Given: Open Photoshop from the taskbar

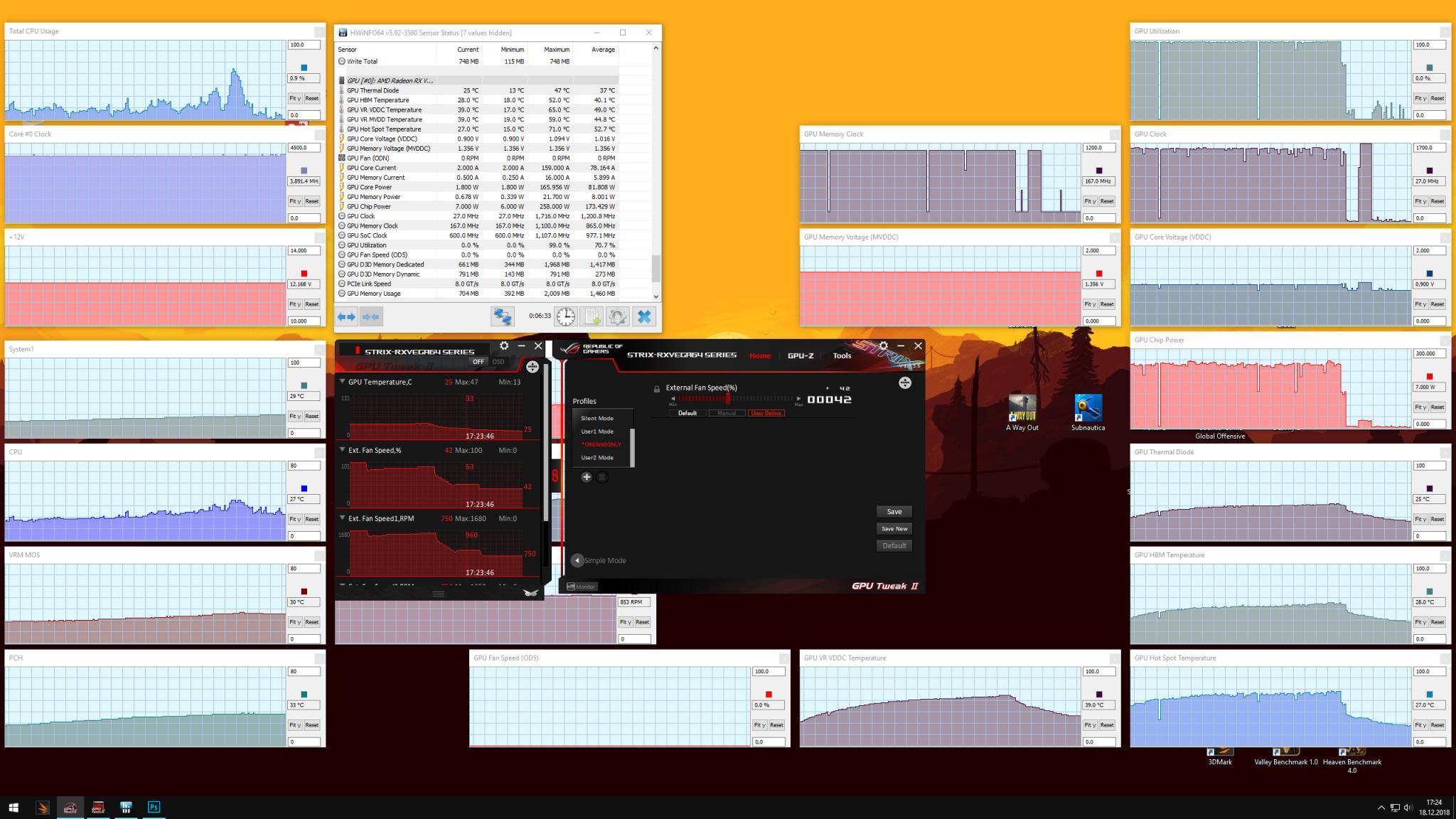Looking at the screenshot, I should [154, 807].
